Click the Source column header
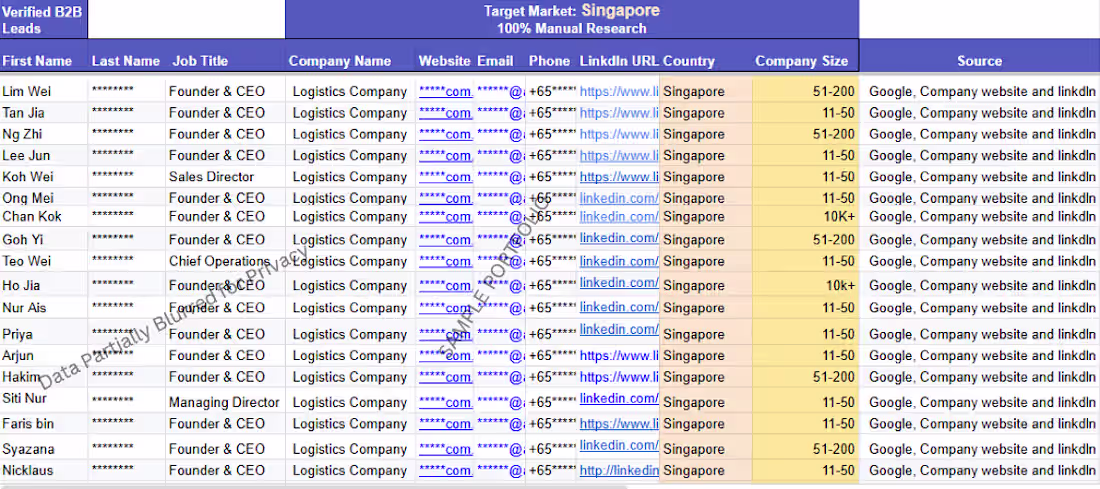Screen dimensions: 1100x489 point(979,61)
